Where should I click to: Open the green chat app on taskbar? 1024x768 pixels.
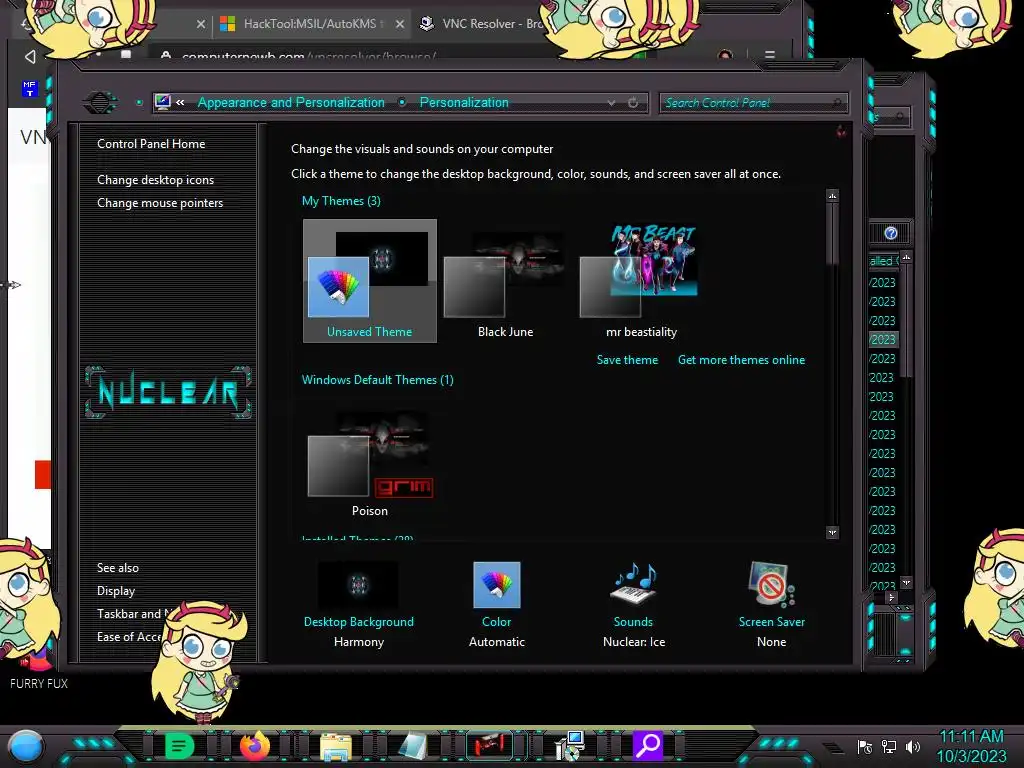179,746
